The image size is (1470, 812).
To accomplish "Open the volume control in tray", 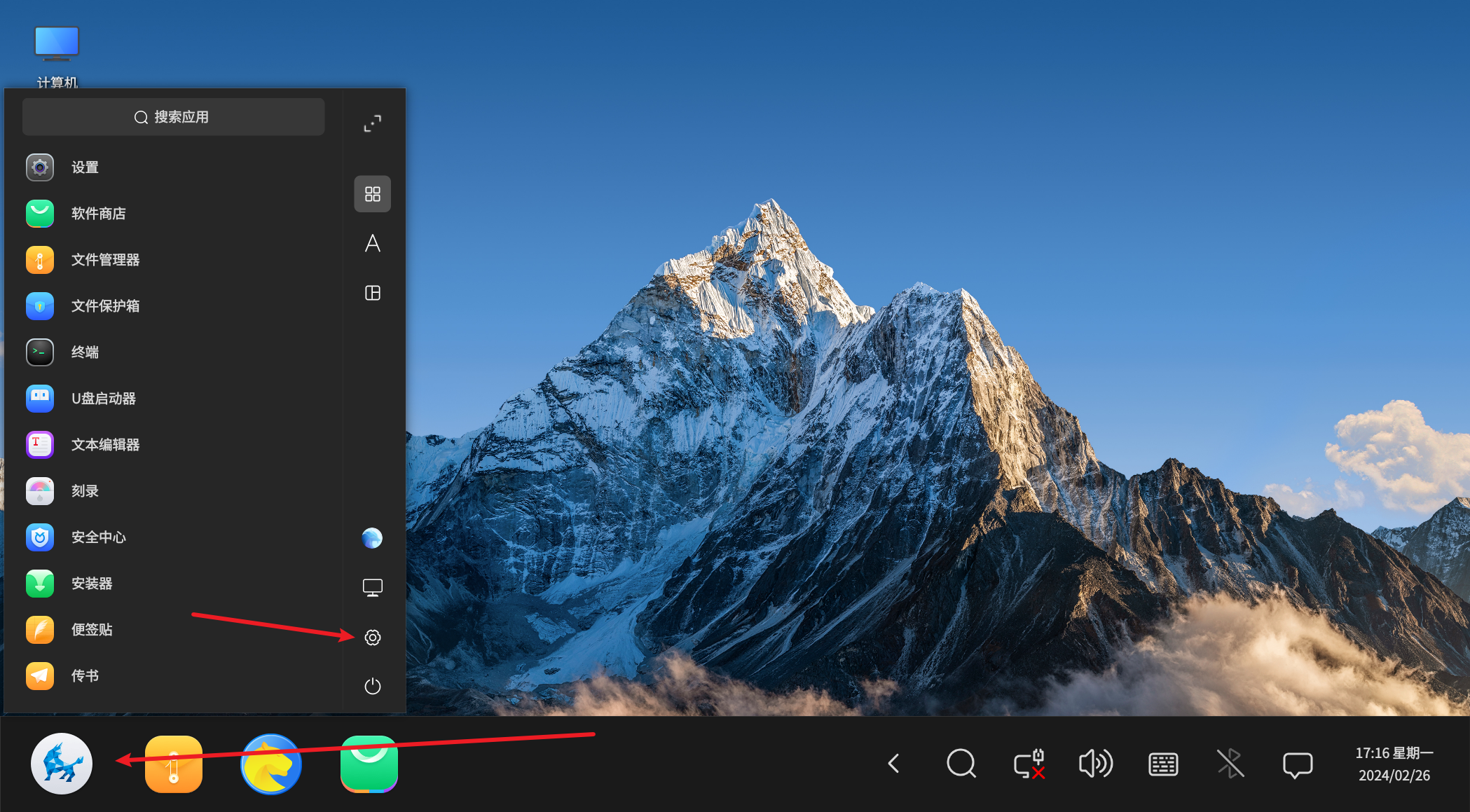I will point(1095,764).
